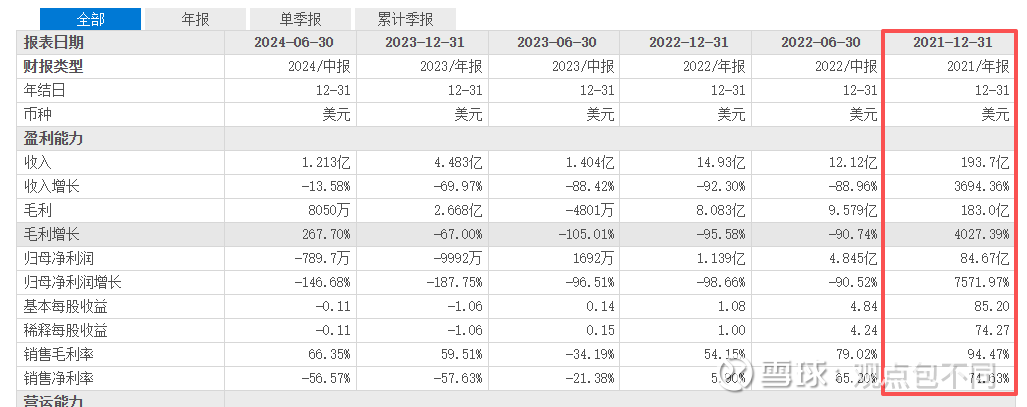Click the 193.7亿 revenue value
The image size is (1027, 407).
pos(984,162)
